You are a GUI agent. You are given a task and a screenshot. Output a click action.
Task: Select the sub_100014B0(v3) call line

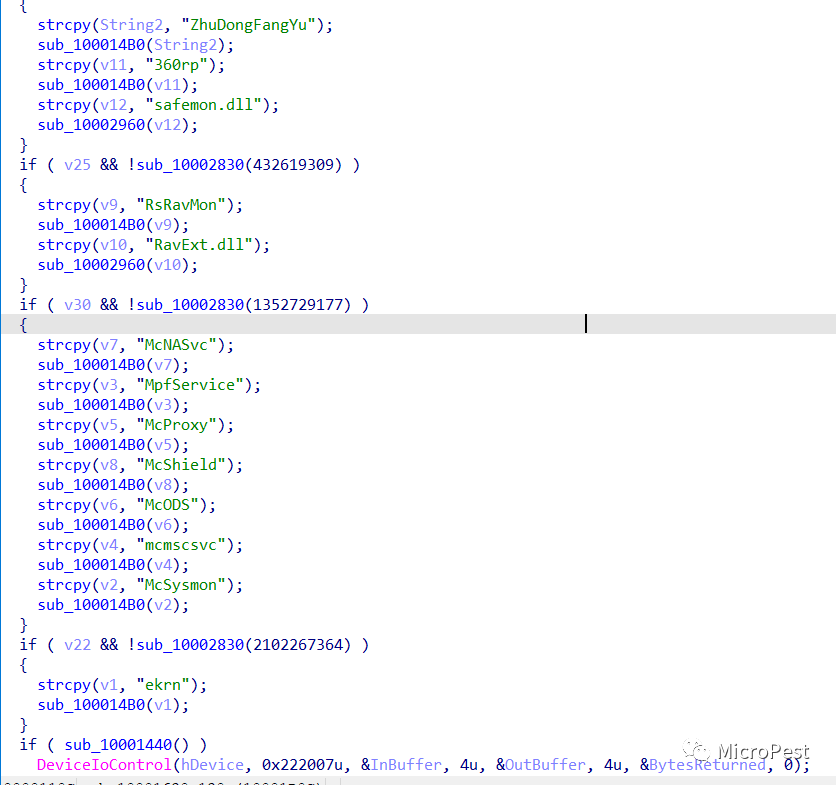tap(113, 405)
